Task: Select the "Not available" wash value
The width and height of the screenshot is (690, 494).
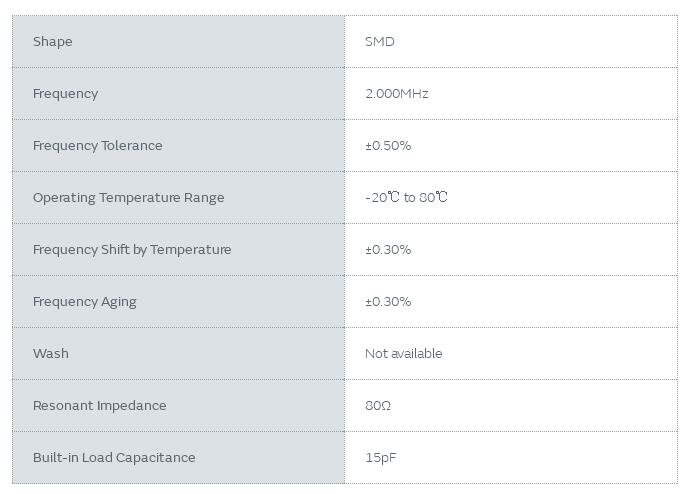Action: tap(403, 353)
